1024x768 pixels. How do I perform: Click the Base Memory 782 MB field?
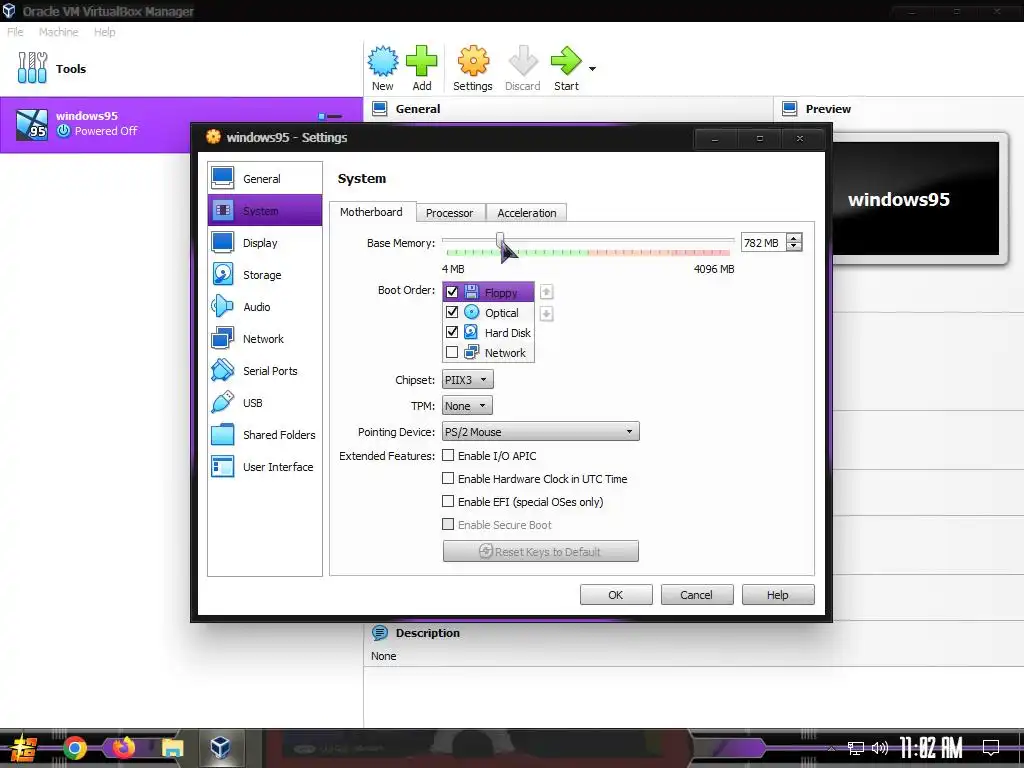click(763, 242)
